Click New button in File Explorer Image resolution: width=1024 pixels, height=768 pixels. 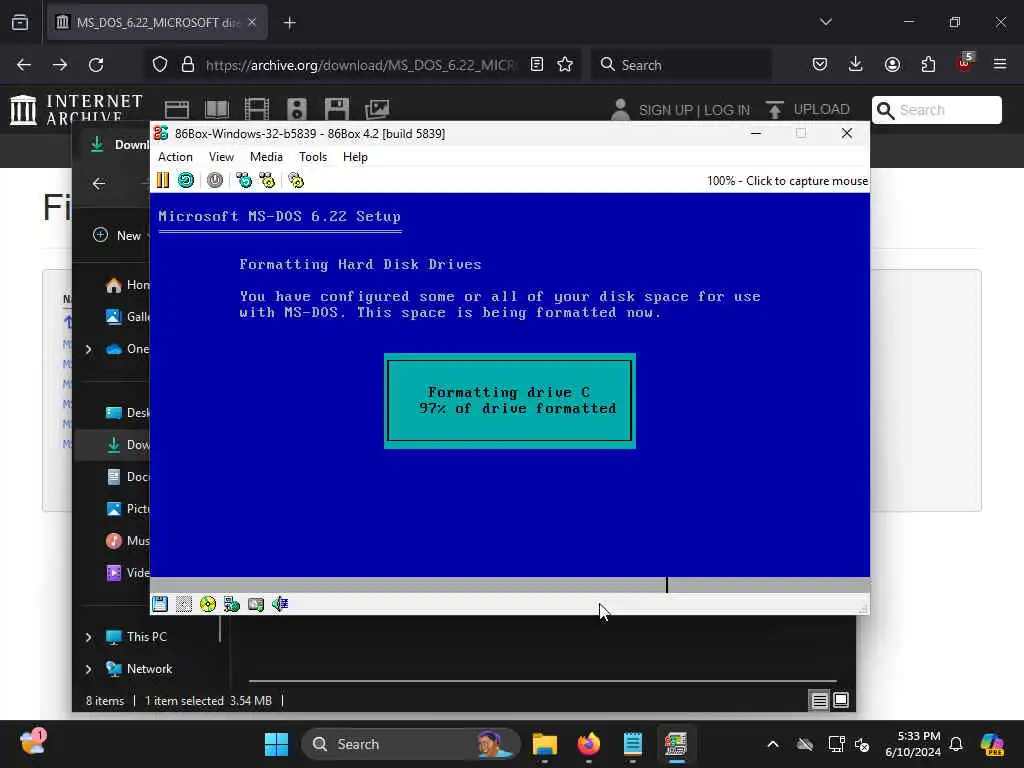(x=120, y=235)
